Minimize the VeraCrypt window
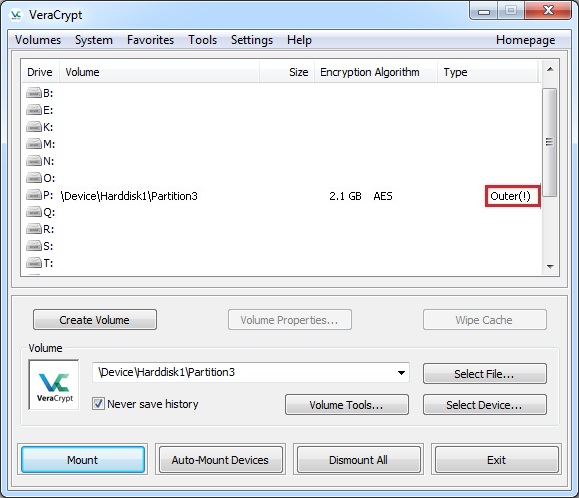This screenshot has height=498, width=579. 484,10
